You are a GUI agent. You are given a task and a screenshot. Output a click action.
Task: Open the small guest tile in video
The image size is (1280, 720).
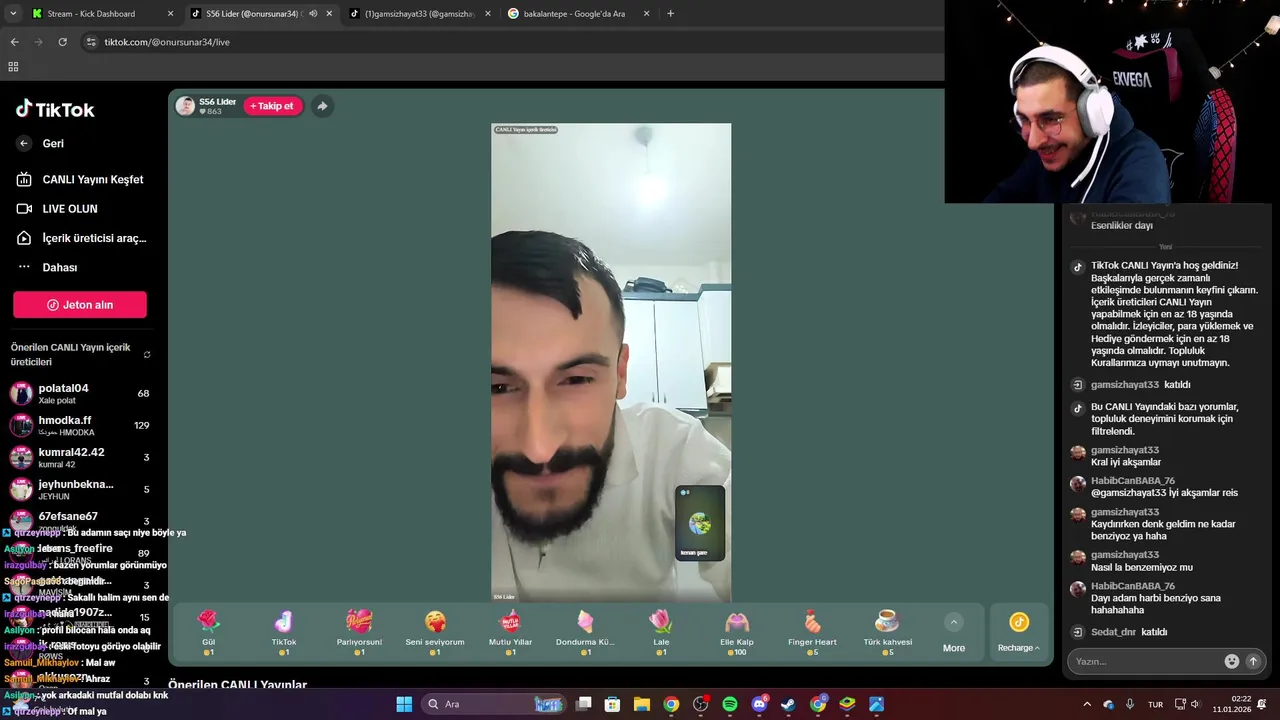coord(700,523)
